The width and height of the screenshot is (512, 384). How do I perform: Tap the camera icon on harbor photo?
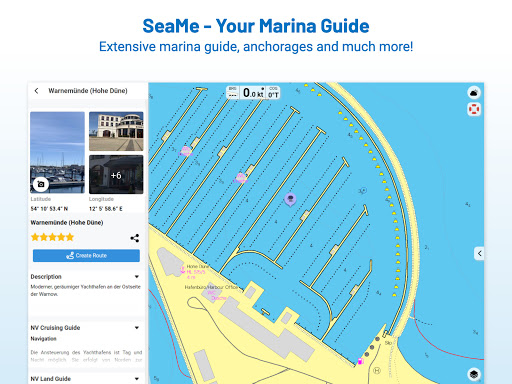[41, 184]
